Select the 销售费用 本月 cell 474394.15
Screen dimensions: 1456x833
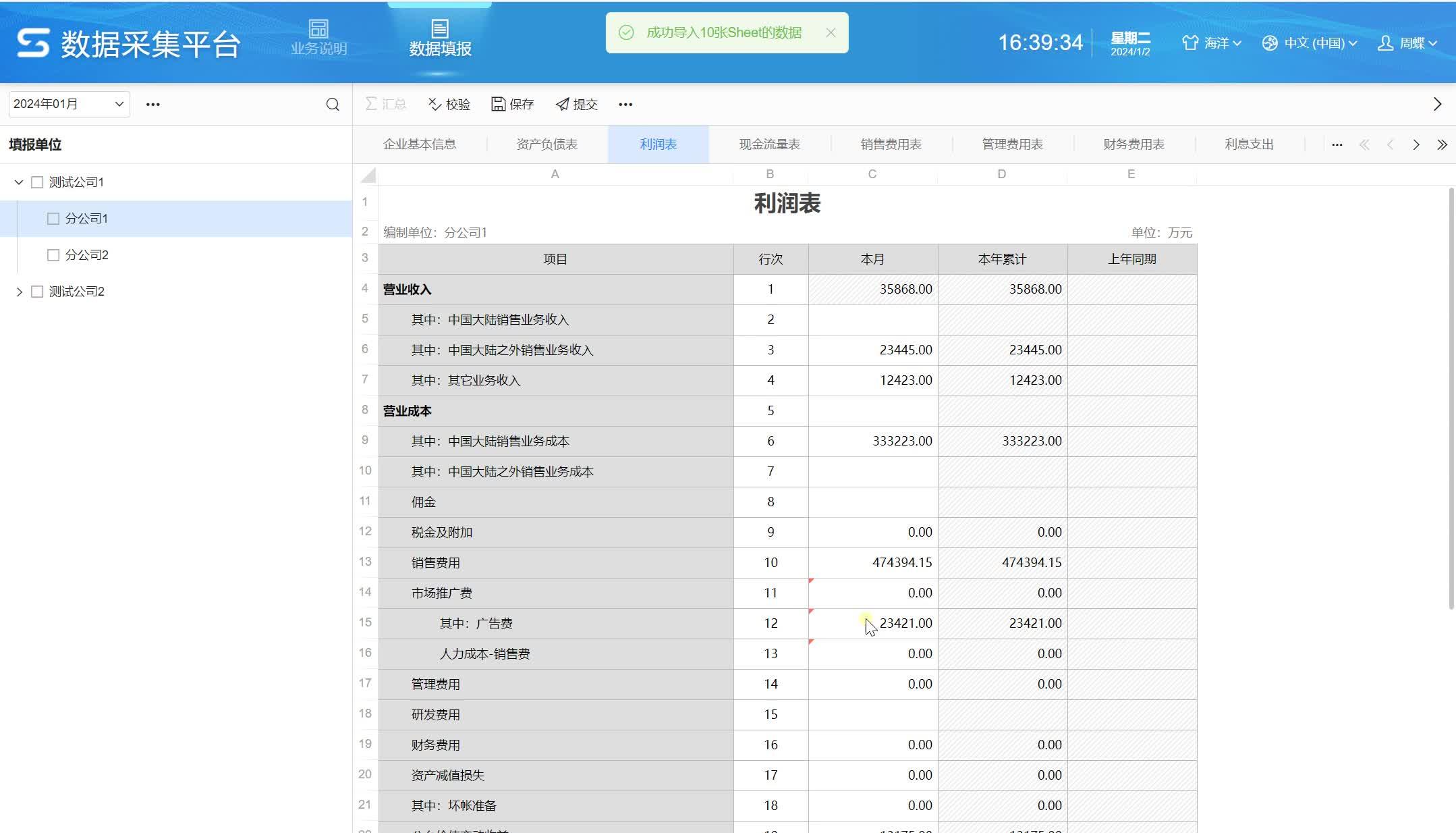873,563
